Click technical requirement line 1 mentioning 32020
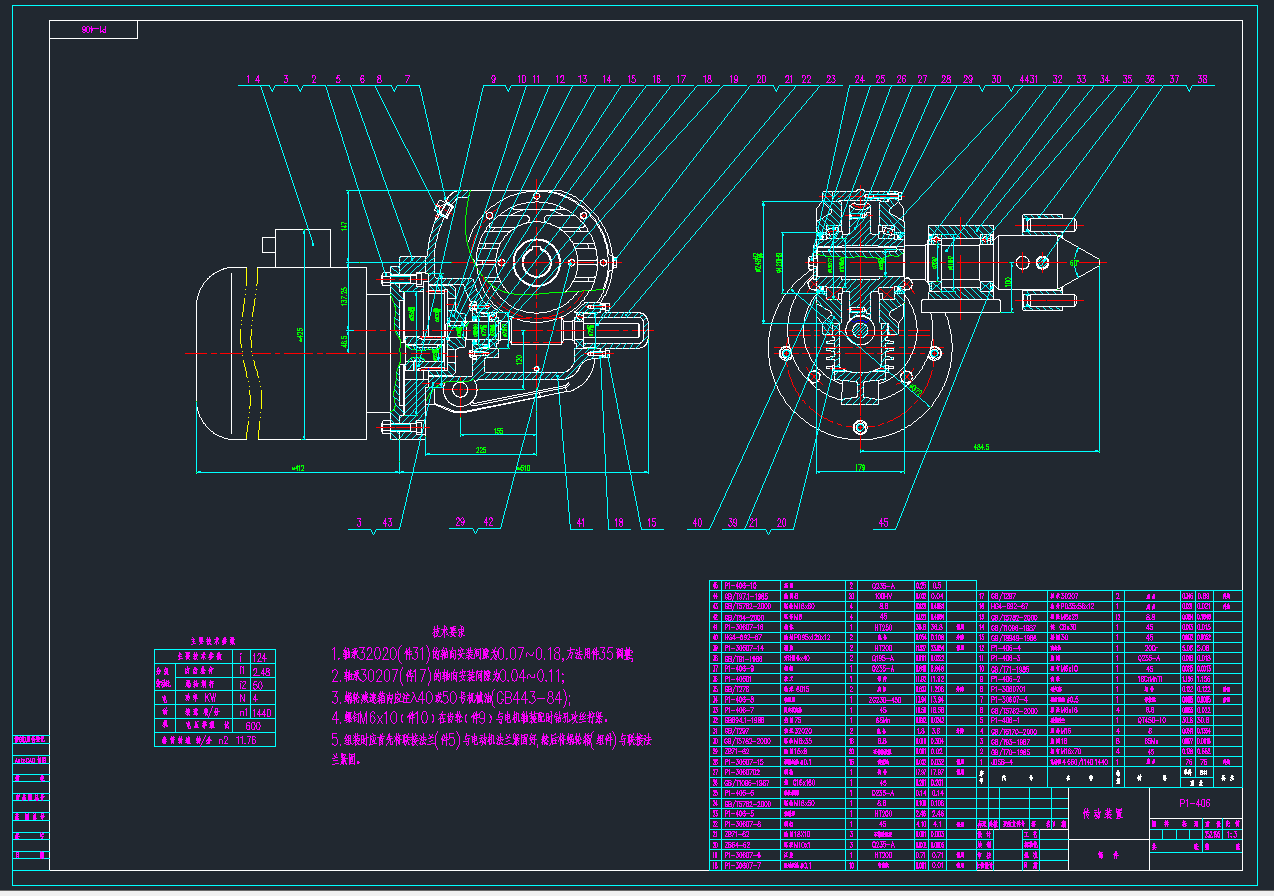This screenshot has height=896, width=1274. coord(482,655)
